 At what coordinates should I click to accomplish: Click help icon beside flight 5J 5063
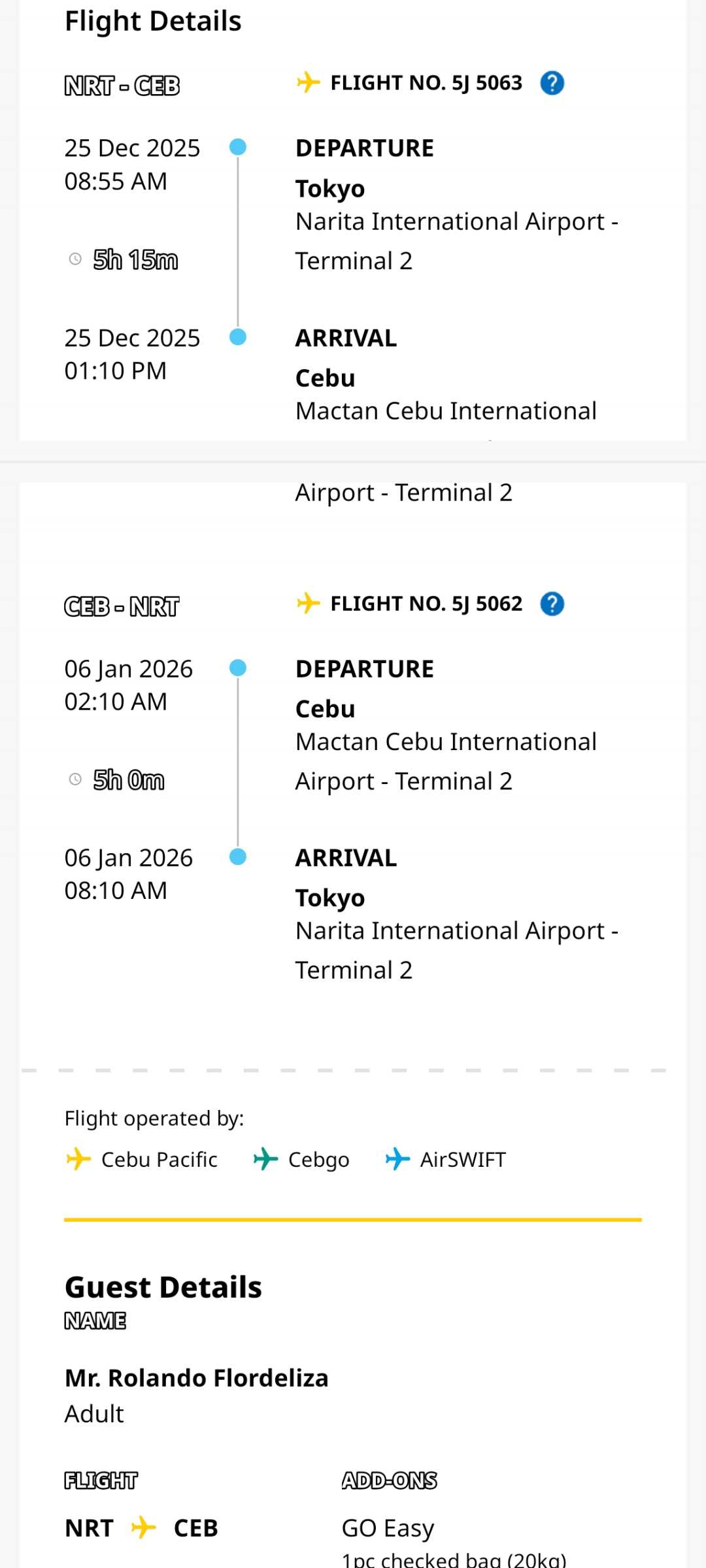pyautogui.click(x=552, y=84)
